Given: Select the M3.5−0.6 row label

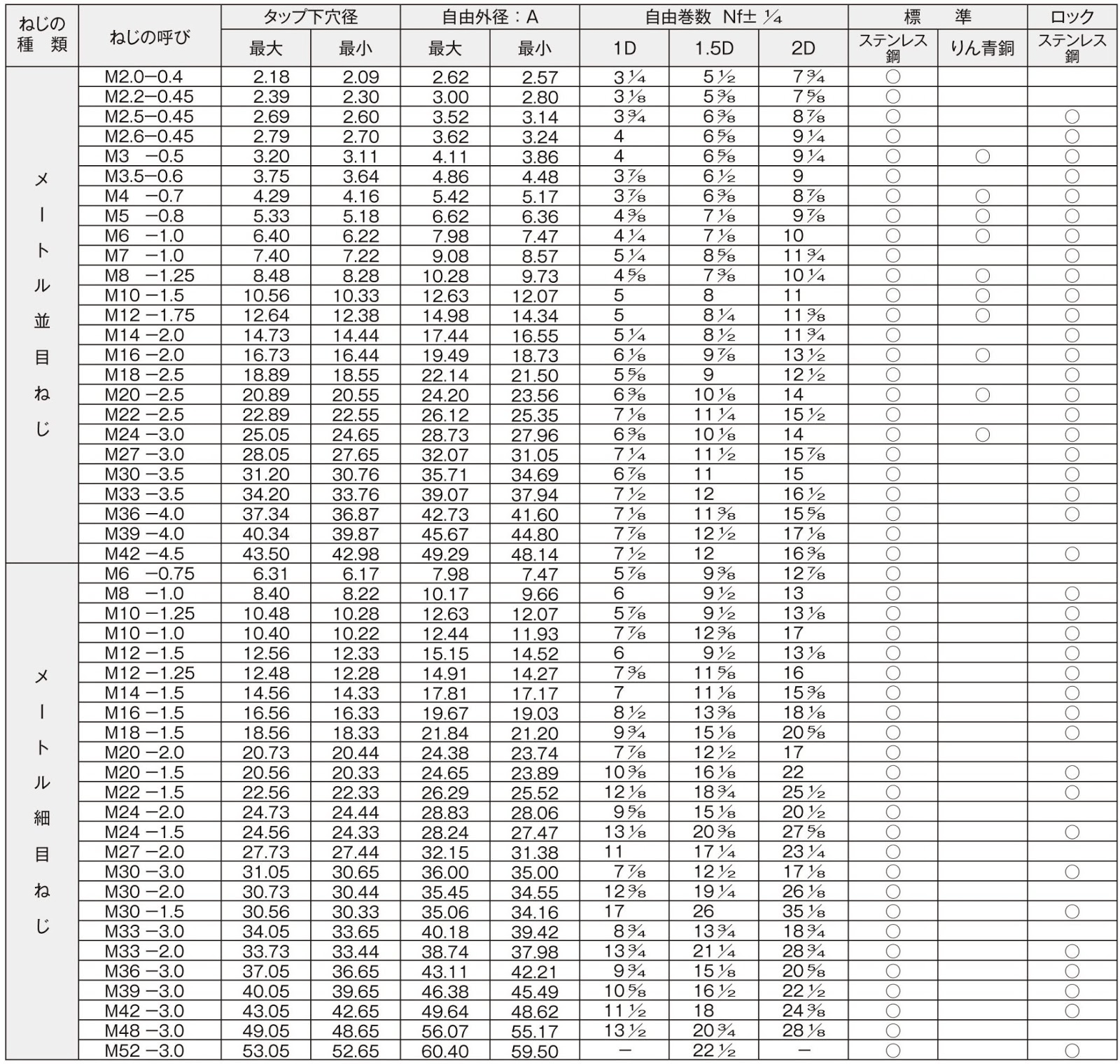Looking at the screenshot, I should point(143,176).
